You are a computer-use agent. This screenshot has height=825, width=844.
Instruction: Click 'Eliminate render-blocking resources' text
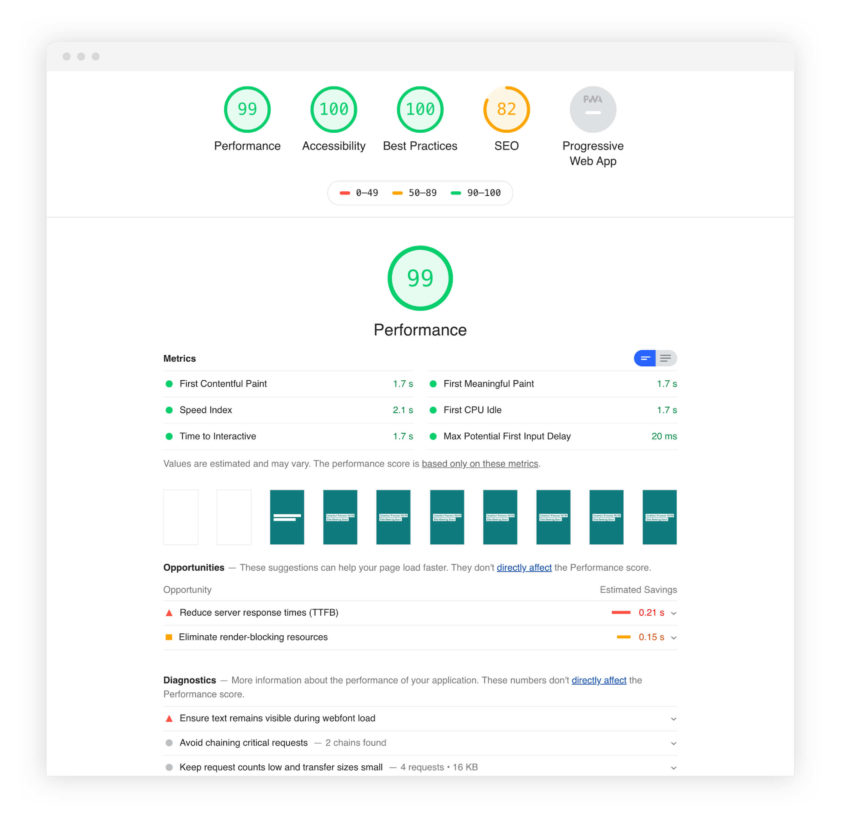(x=253, y=637)
